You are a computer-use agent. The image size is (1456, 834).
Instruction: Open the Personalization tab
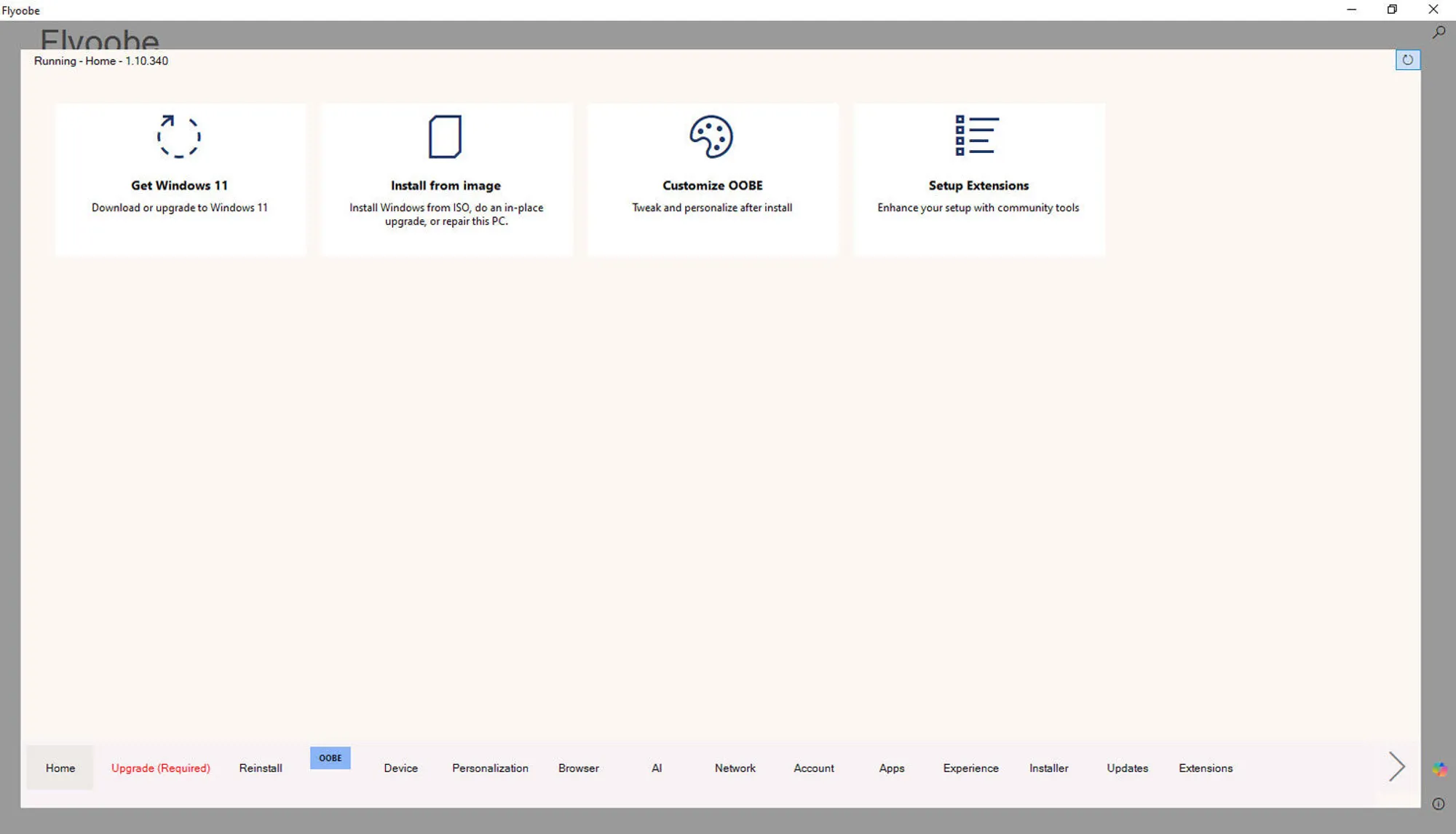point(490,768)
